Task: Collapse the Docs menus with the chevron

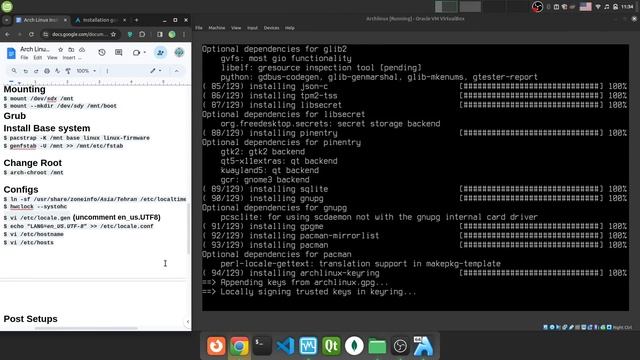Action: pos(177,71)
